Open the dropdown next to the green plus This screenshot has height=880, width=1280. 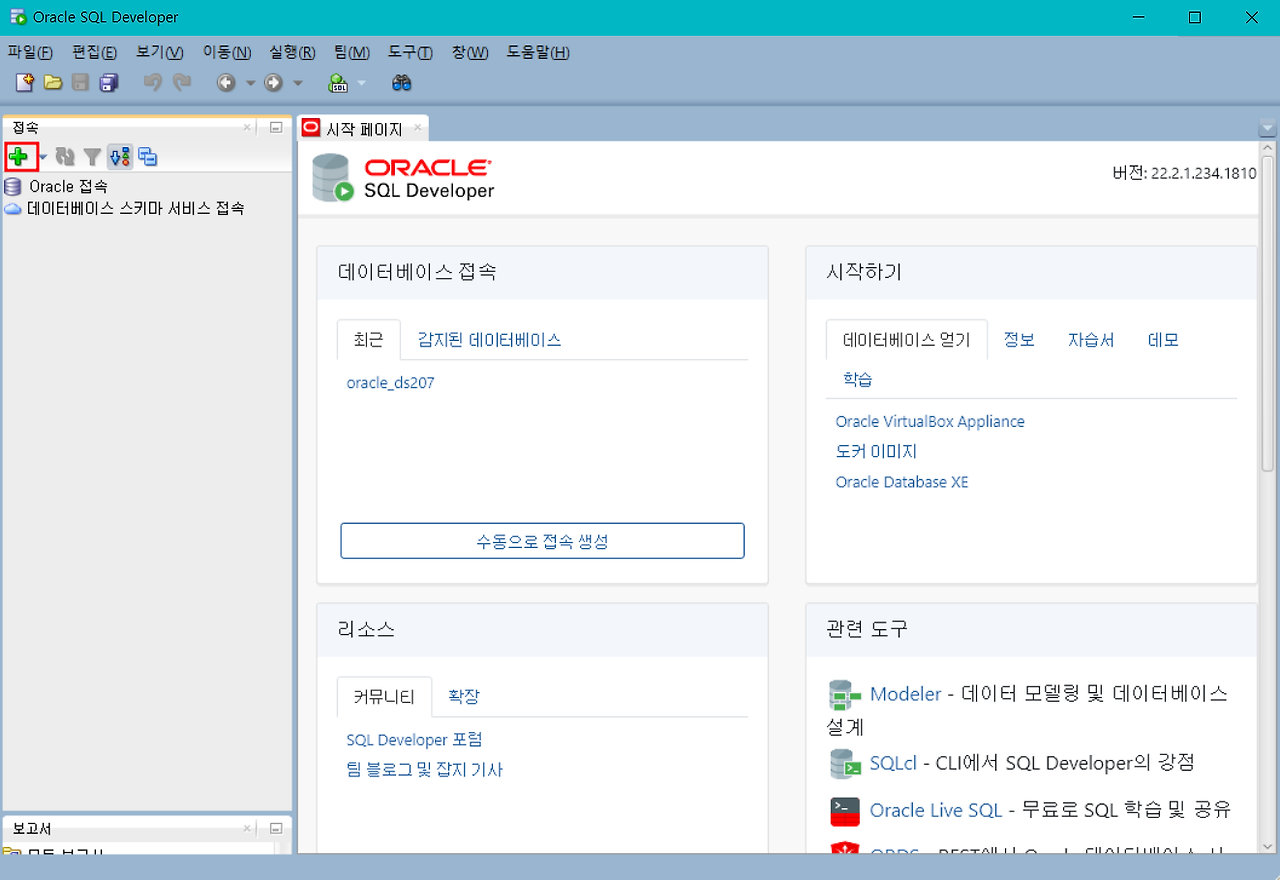point(43,158)
